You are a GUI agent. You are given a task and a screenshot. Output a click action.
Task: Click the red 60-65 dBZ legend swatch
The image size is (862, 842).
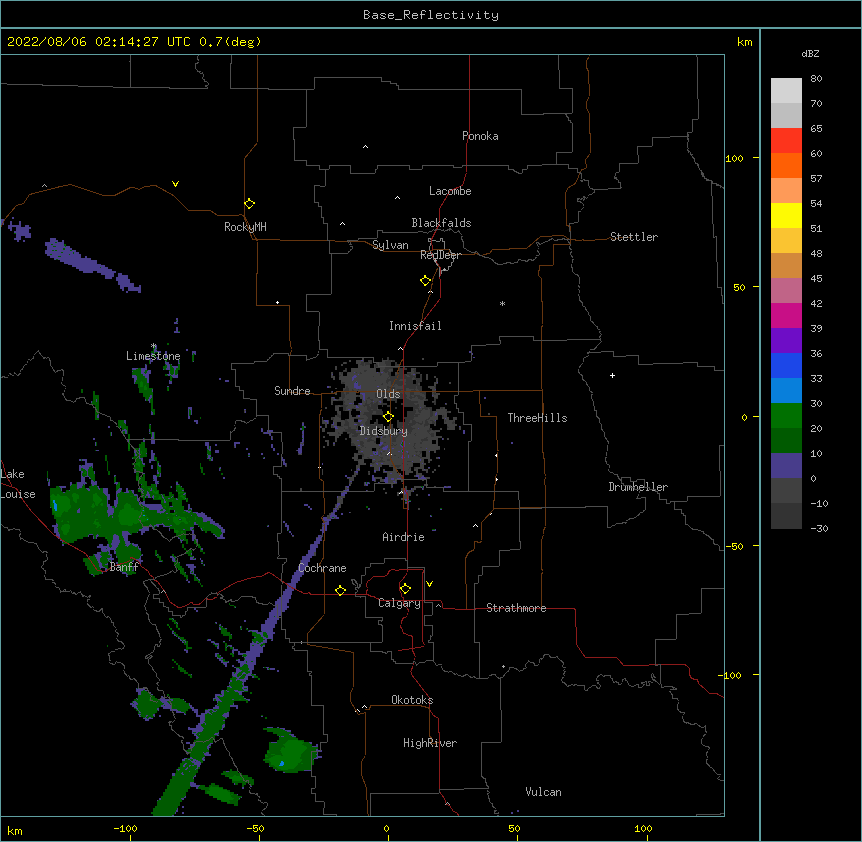pyautogui.click(x=786, y=141)
